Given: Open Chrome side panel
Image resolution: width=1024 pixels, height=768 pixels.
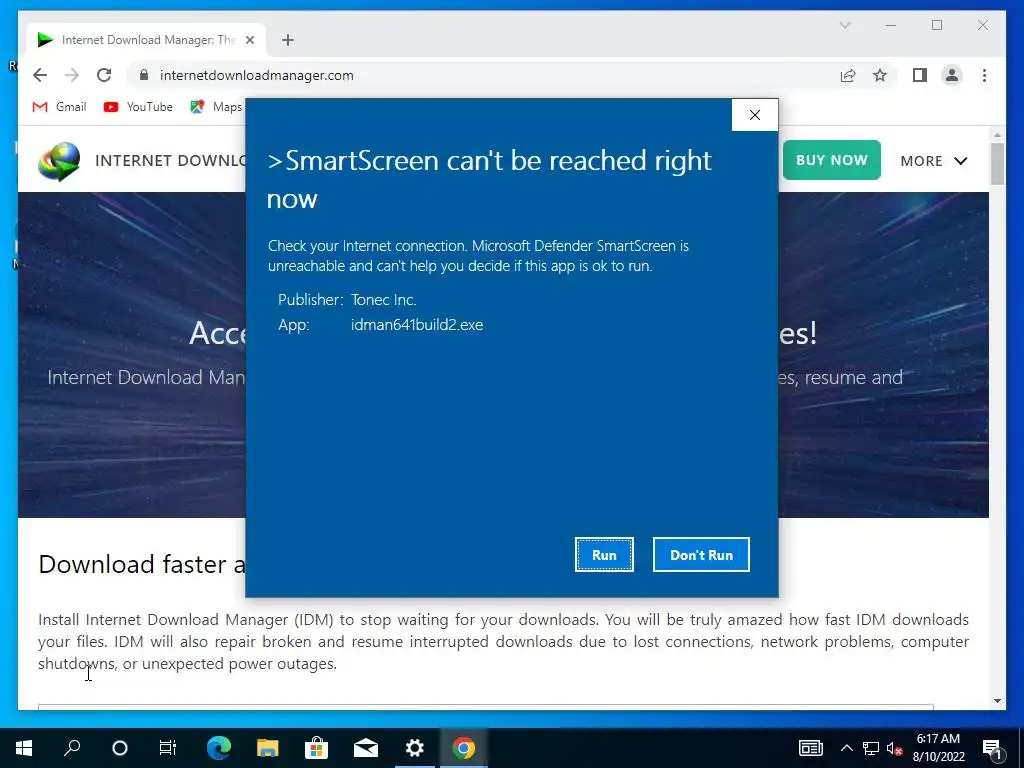Looking at the screenshot, I should [920, 75].
